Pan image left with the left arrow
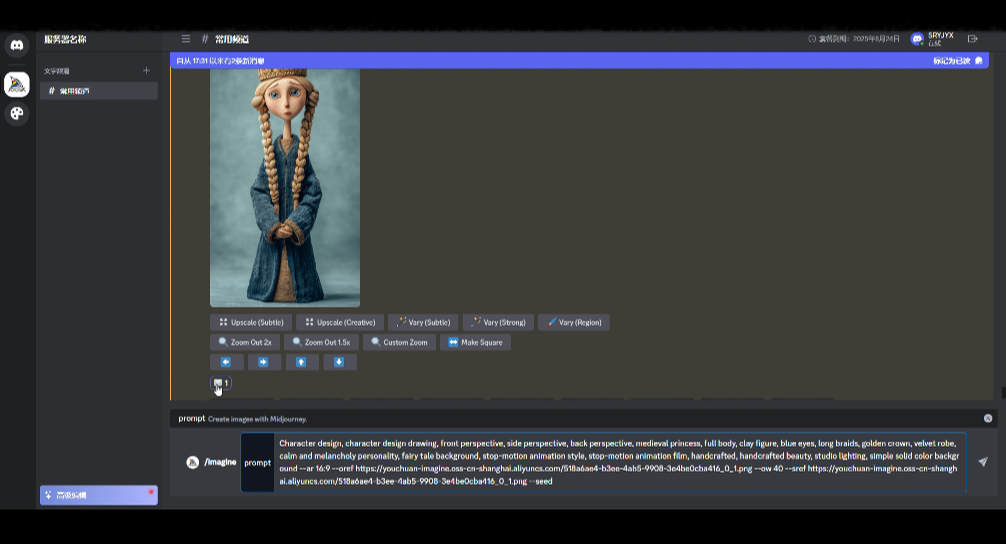1006x544 pixels. coord(226,362)
